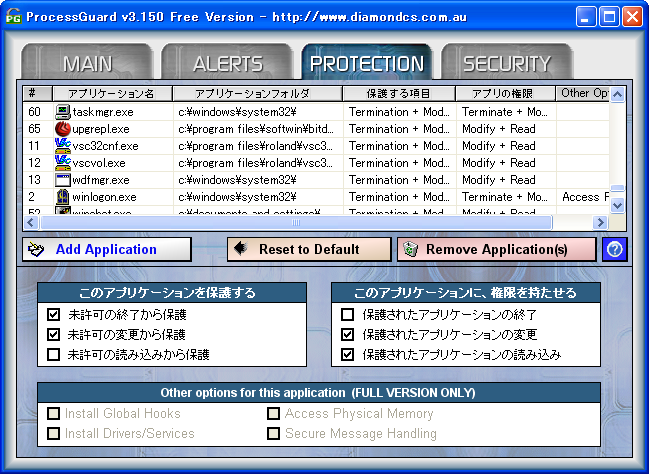Sort by the # column header
The height and width of the screenshot is (474, 649).
[38, 94]
